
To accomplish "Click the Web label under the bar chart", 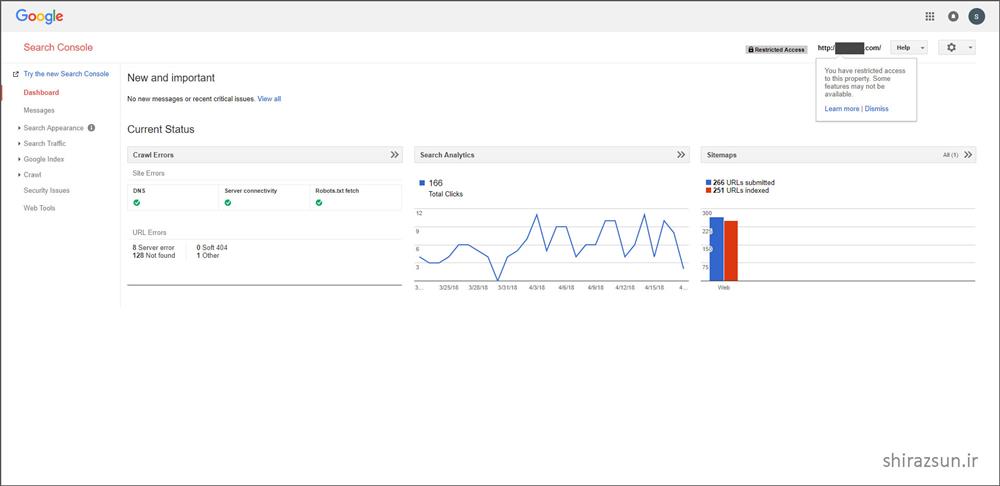I will (724, 288).
